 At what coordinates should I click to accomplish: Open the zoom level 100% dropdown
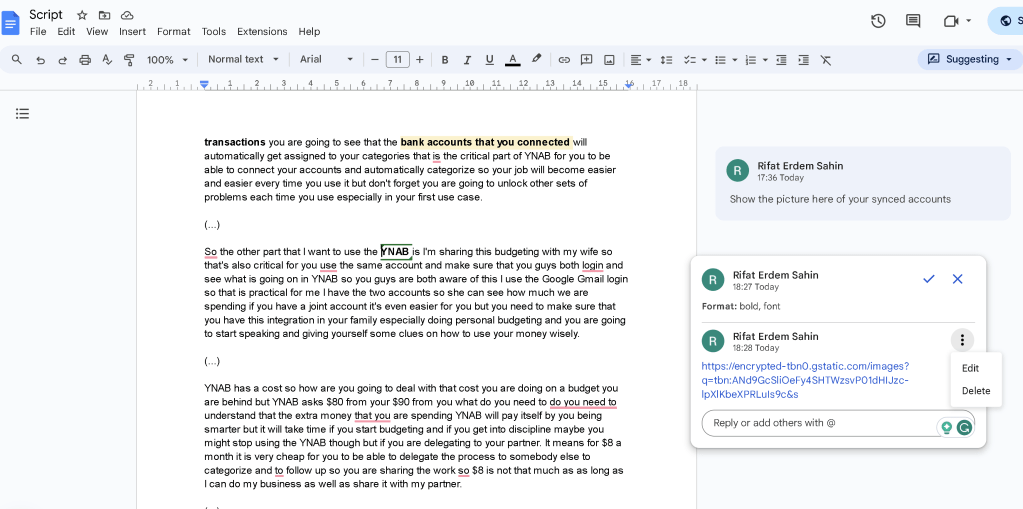[167, 59]
